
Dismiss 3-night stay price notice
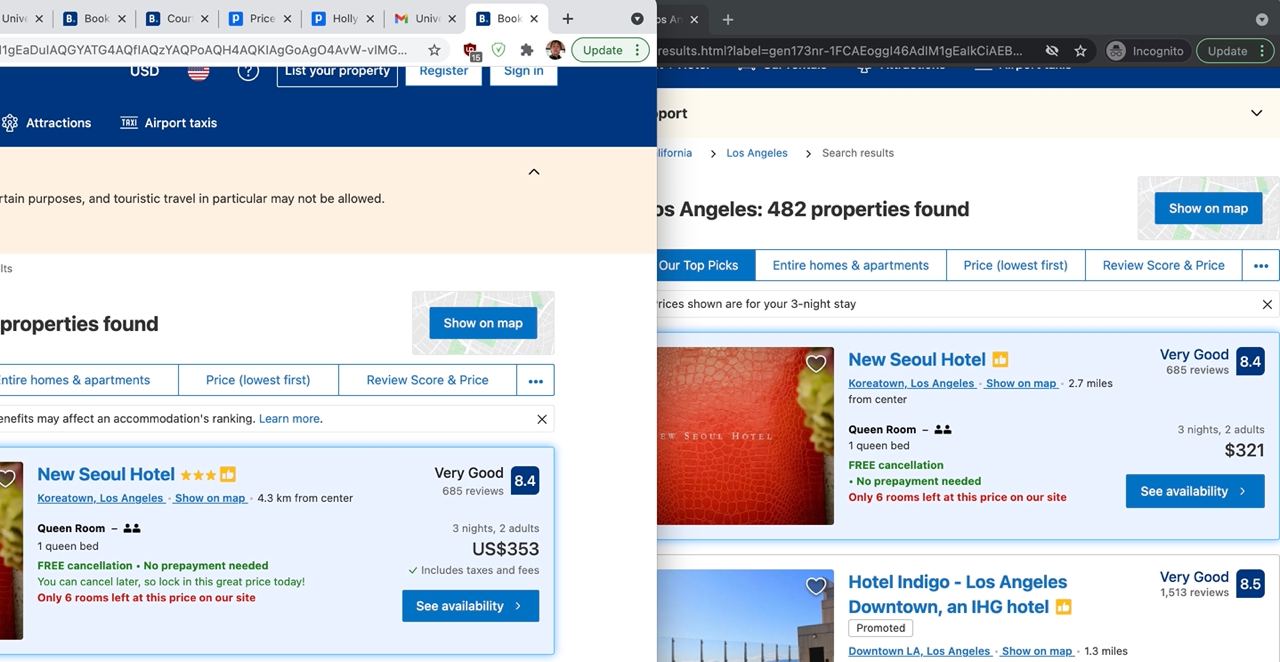pyautogui.click(x=1267, y=304)
